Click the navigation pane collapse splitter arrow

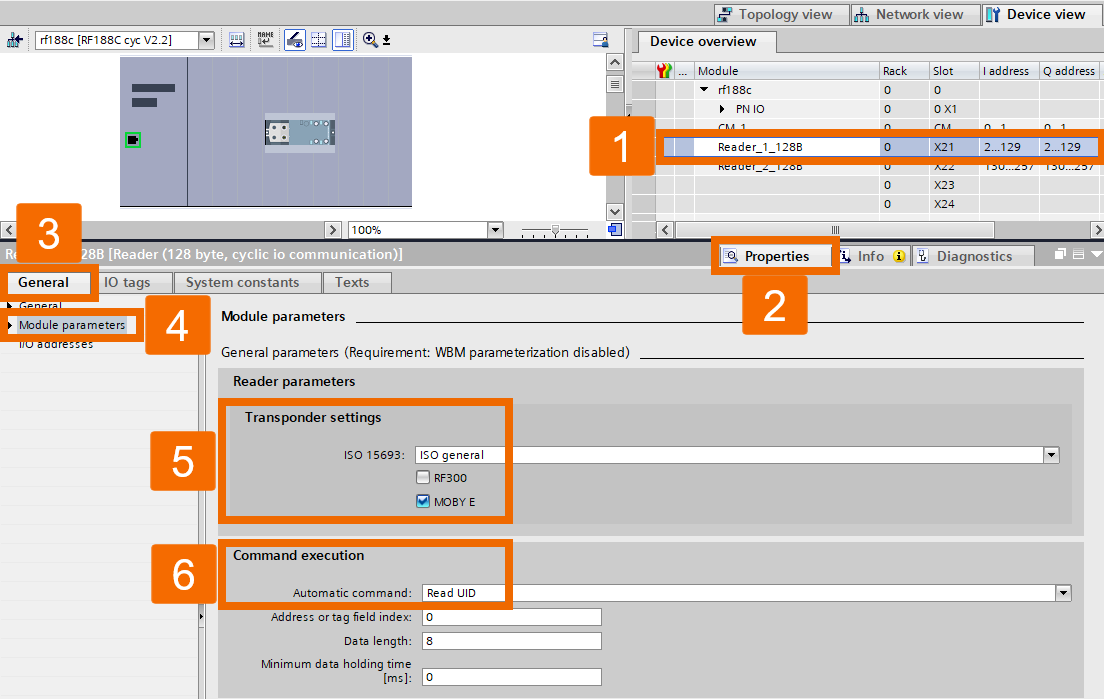(x=201, y=617)
